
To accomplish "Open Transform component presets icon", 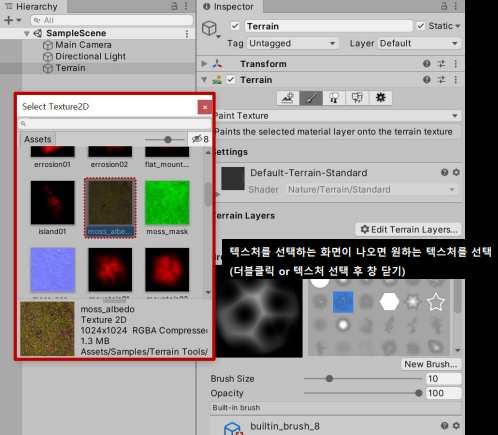I will click(x=441, y=64).
